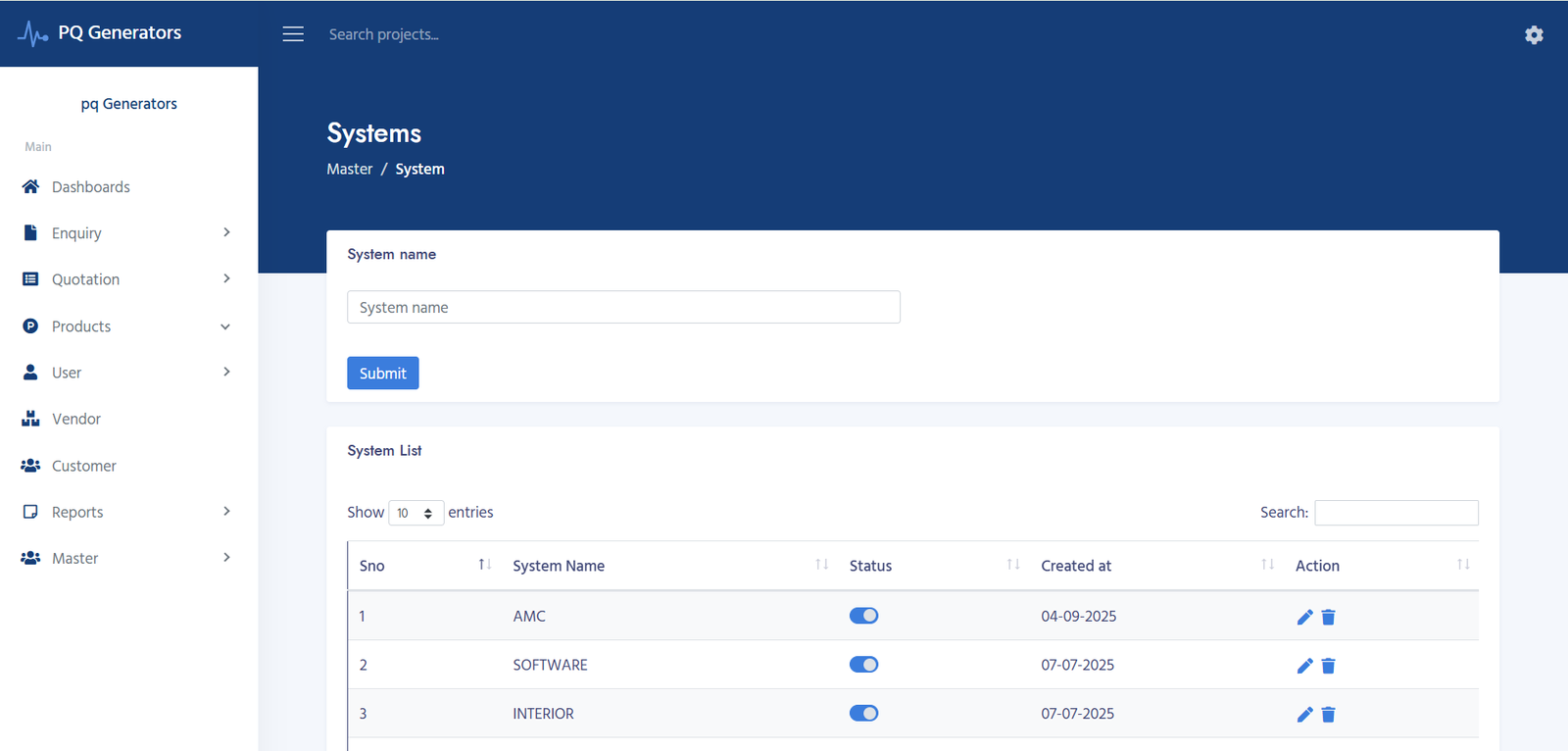The height and width of the screenshot is (751, 1568).
Task: Toggle the hamburger sidebar menu icon
Action: click(293, 34)
